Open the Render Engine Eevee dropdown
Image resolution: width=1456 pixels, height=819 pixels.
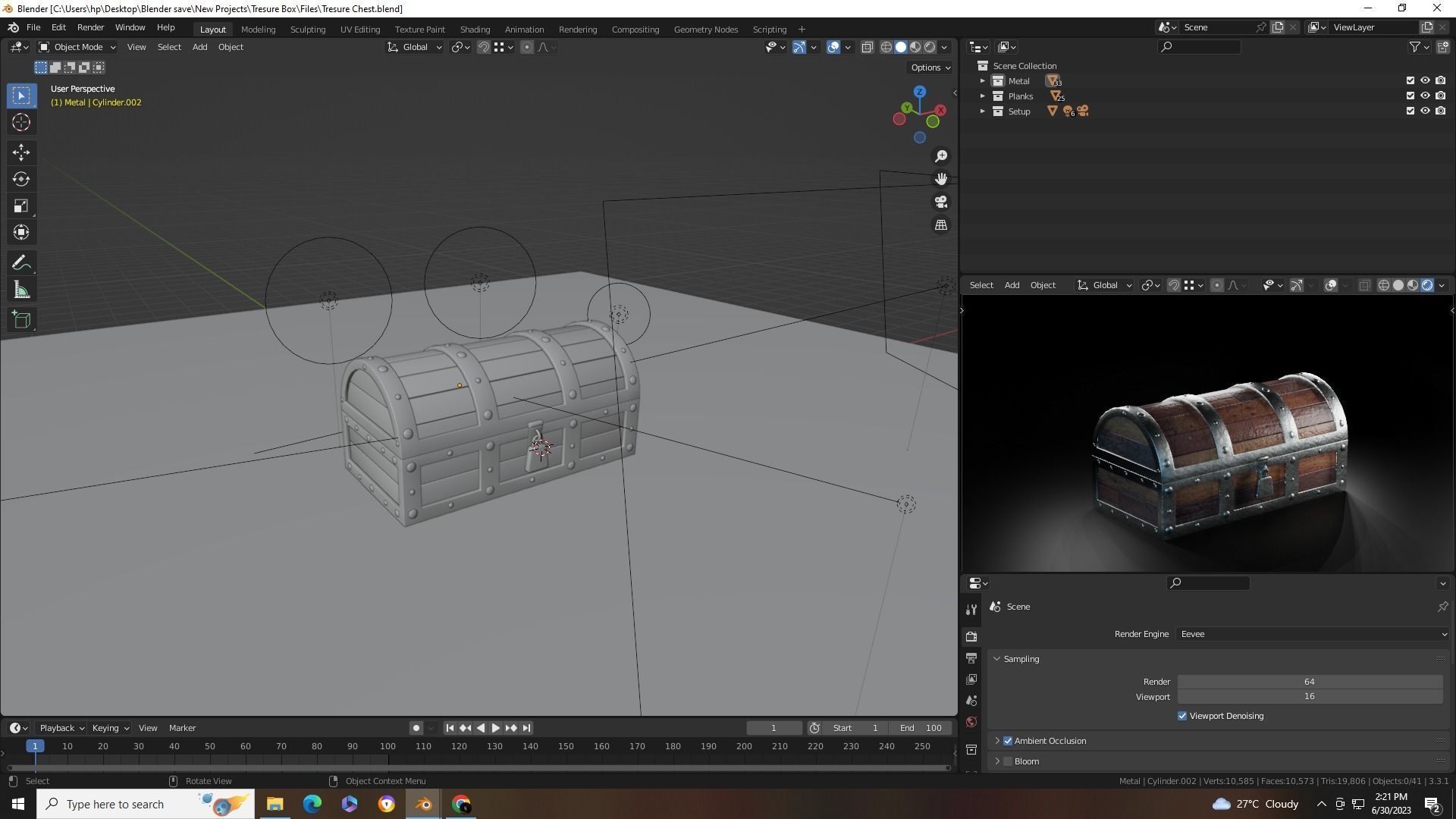coord(1313,634)
